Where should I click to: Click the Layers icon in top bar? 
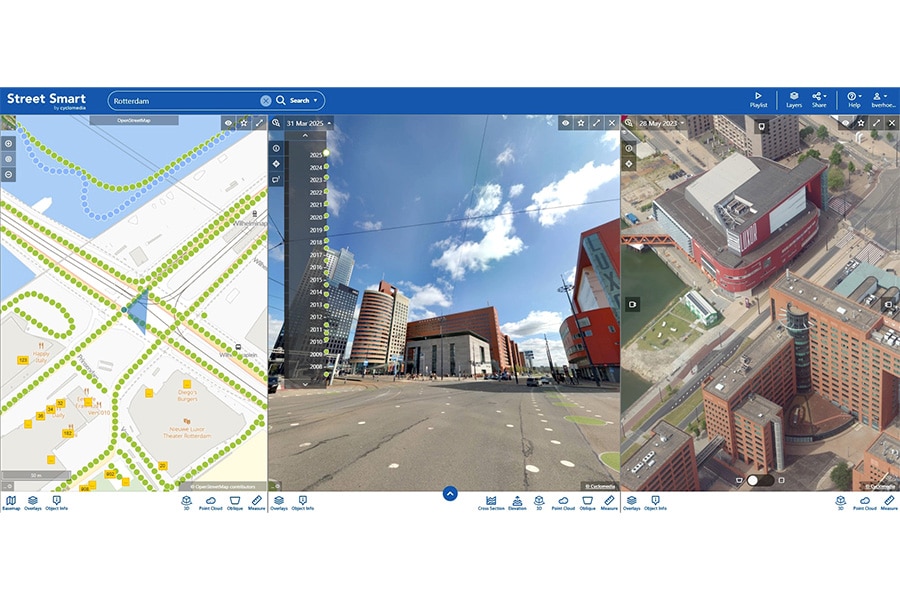[793, 98]
